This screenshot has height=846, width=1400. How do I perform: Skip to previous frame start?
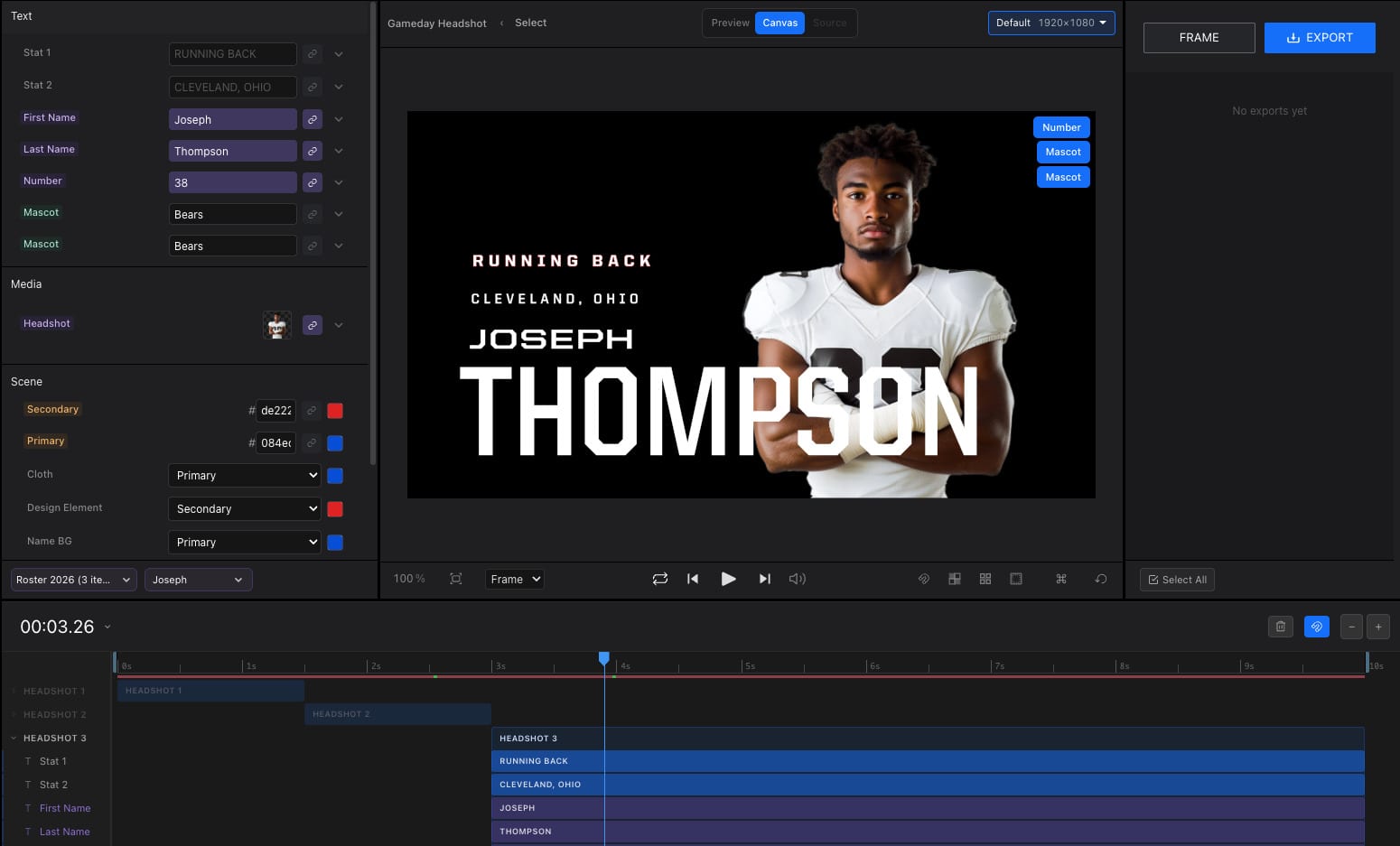tap(693, 579)
